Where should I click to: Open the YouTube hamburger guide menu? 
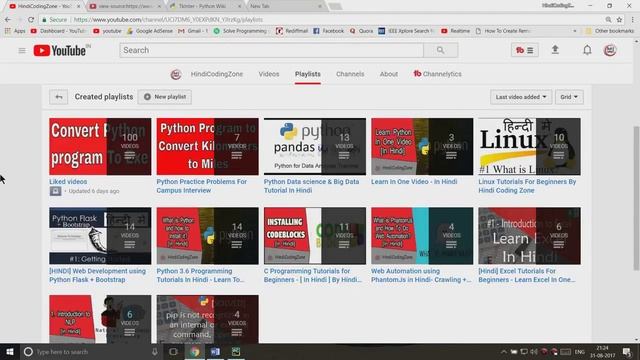[x=22, y=51]
